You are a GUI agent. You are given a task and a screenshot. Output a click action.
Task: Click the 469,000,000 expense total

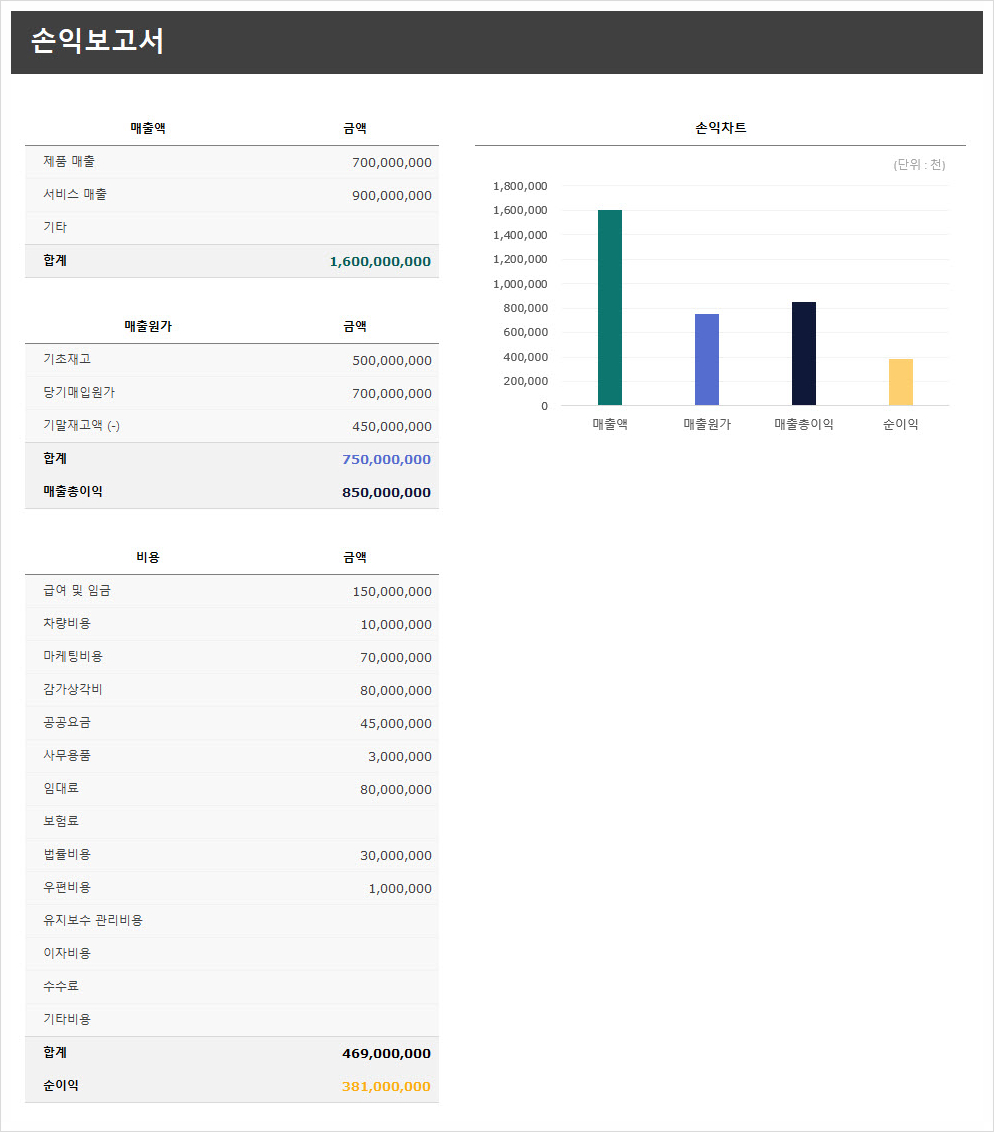(386, 1053)
